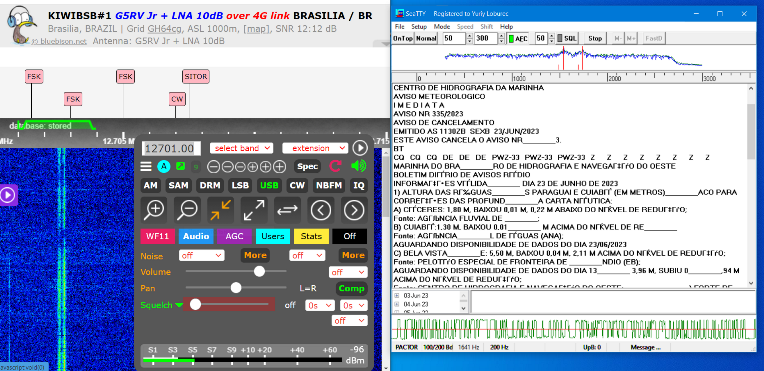764x371 pixels.
Task: Click the zoom out magnifier icon
Action: coord(188,210)
